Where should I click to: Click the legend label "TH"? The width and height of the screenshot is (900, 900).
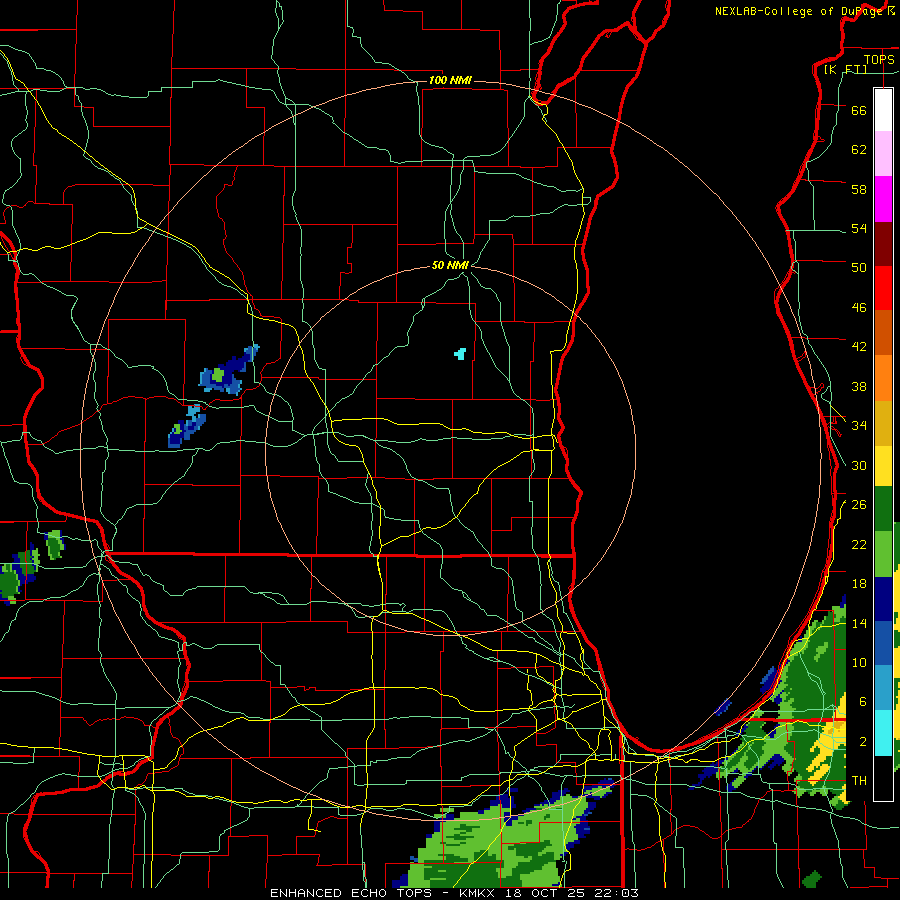[859, 781]
